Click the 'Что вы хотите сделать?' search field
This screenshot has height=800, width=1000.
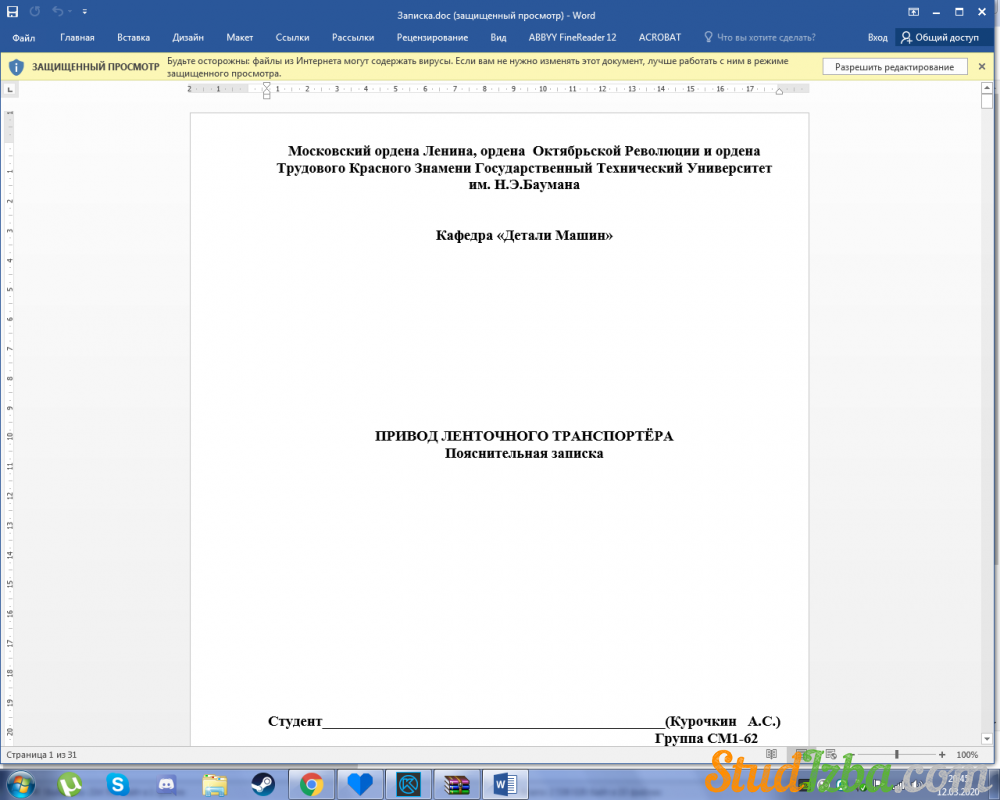[766, 38]
